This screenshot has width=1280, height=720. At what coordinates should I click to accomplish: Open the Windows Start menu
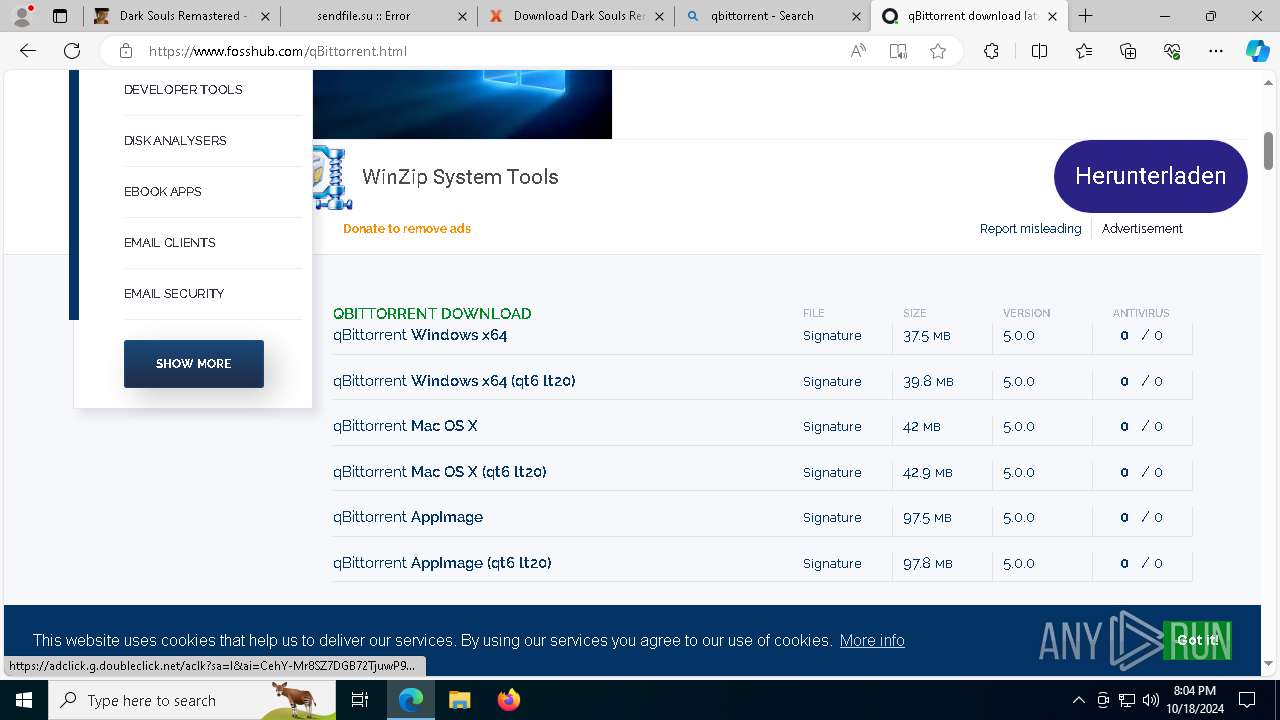coord(24,700)
